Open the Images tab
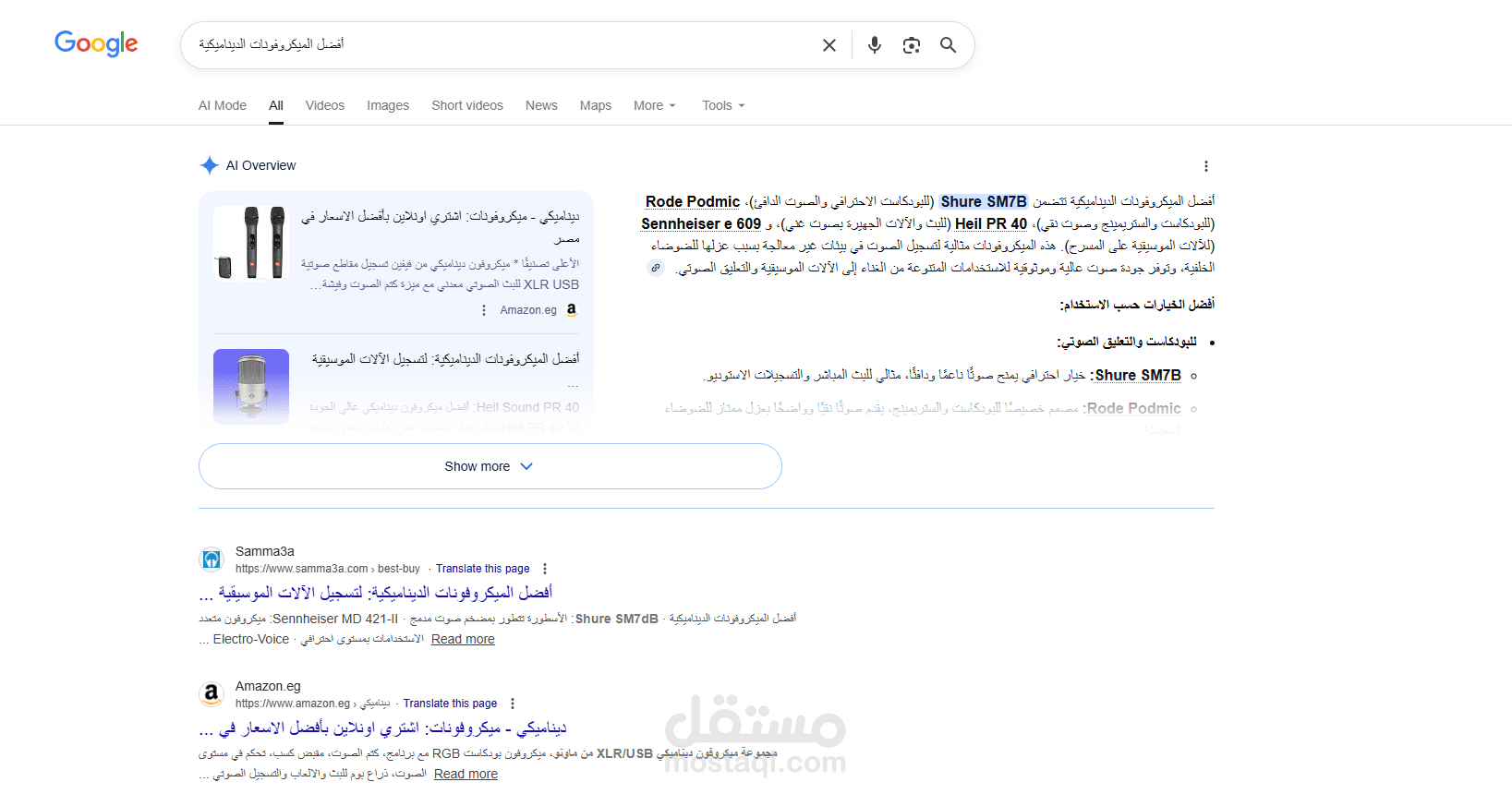The height and width of the screenshot is (794, 1512). click(x=388, y=105)
